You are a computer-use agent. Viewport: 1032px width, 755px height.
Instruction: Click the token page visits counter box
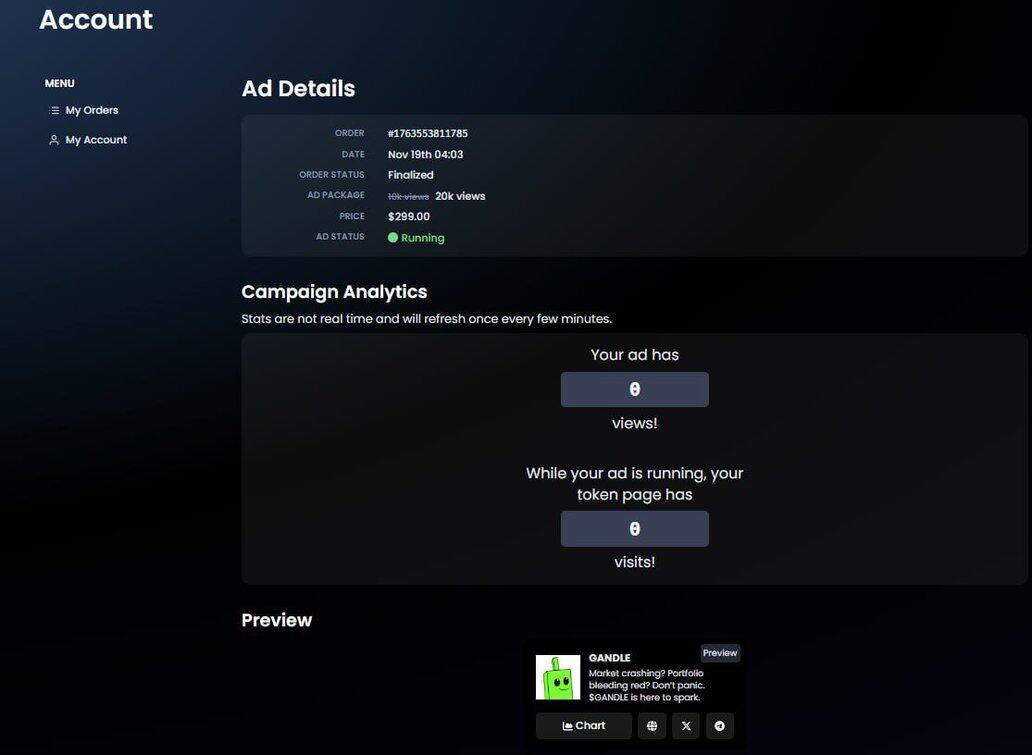(x=634, y=529)
